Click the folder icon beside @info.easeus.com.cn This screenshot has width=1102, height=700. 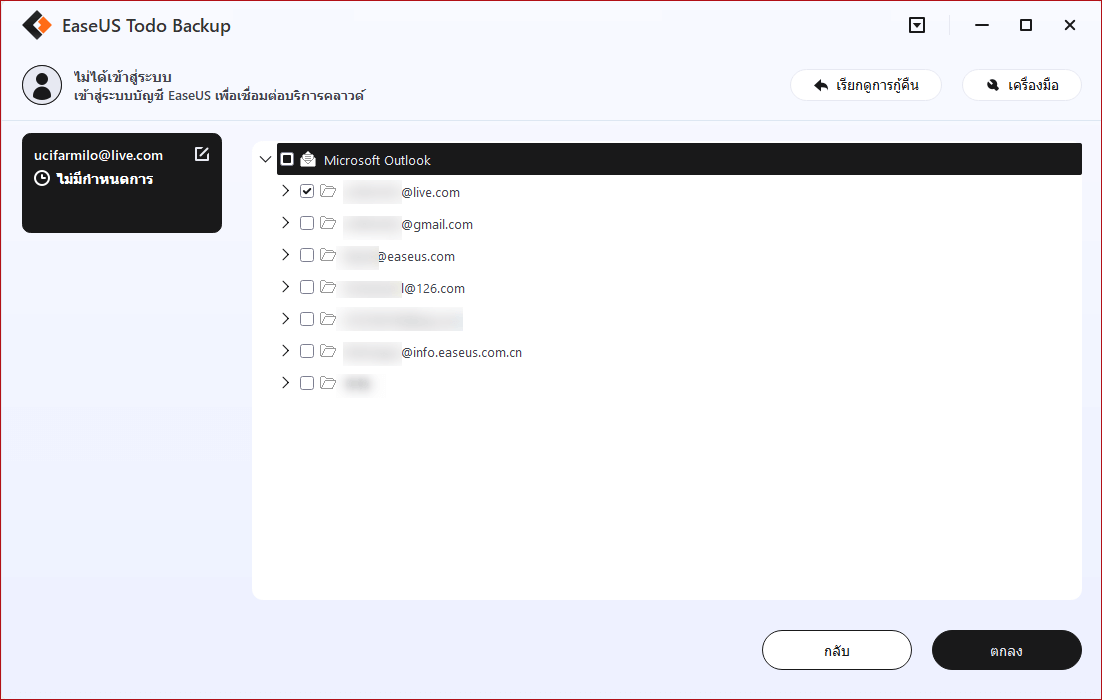[x=328, y=351]
